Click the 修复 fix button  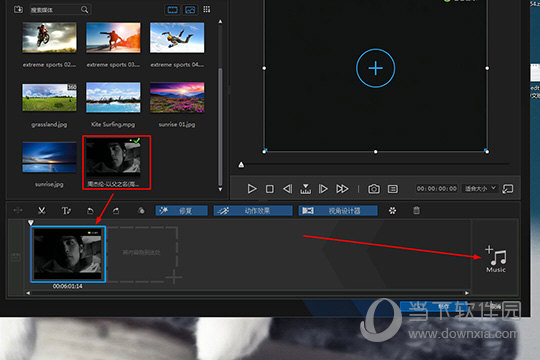click(181, 210)
